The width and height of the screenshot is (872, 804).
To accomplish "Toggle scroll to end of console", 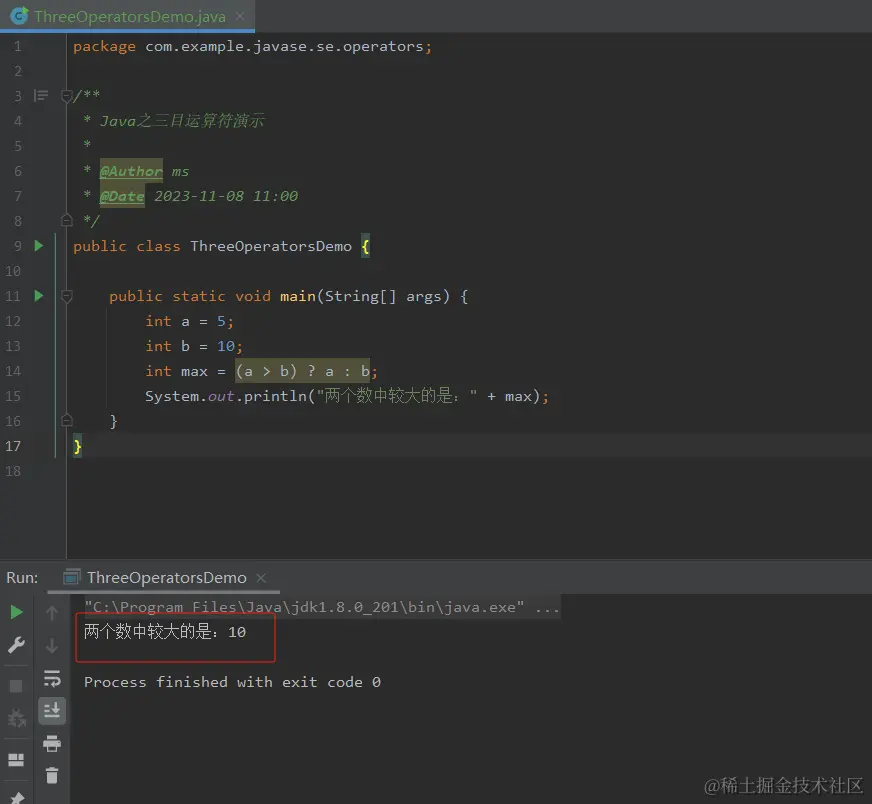I will (52, 711).
